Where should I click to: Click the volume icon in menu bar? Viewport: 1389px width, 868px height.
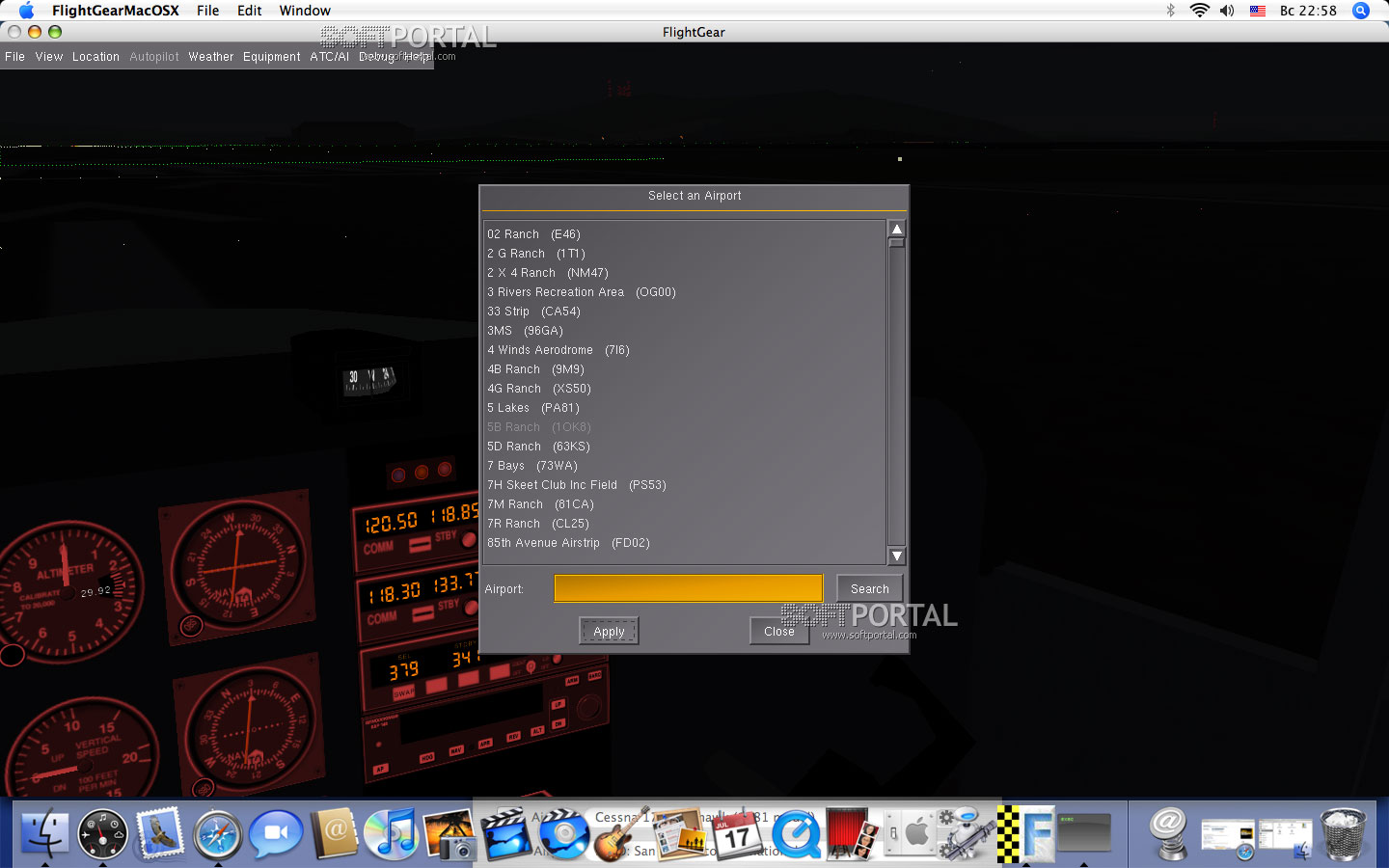point(1227,11)
